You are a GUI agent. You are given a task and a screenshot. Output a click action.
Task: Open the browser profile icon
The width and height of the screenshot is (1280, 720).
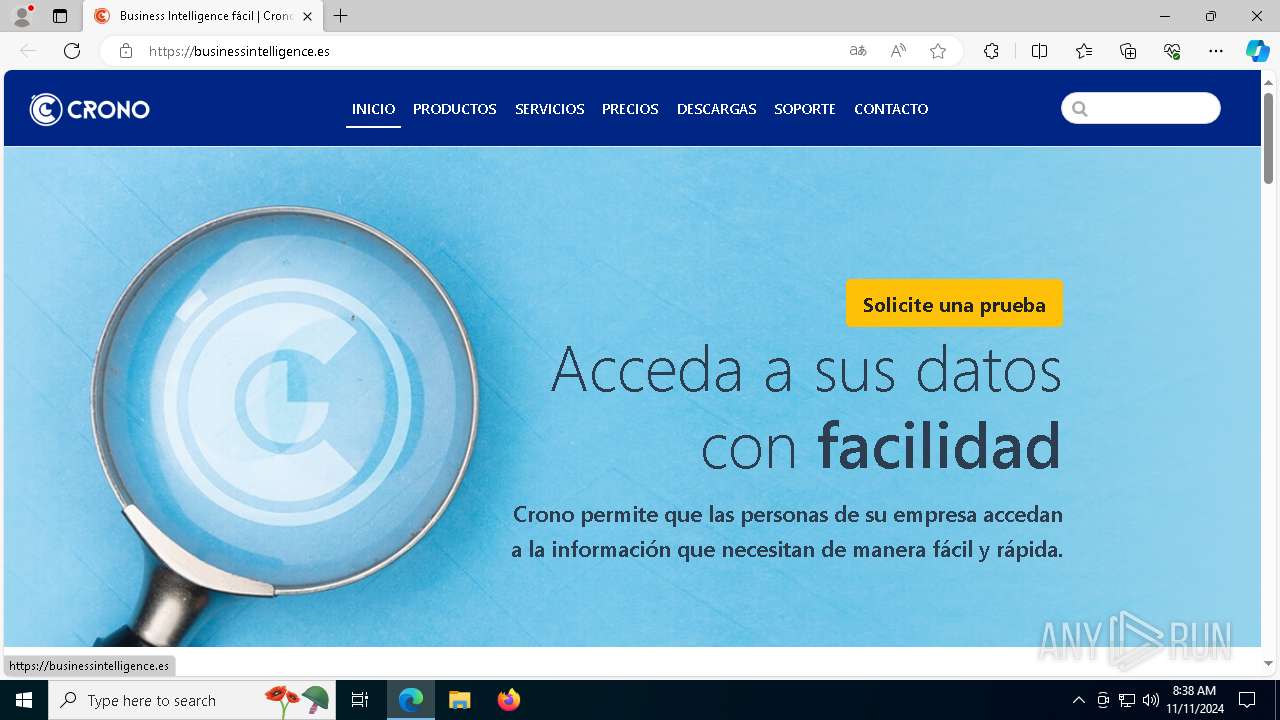[x=22, y=16]
